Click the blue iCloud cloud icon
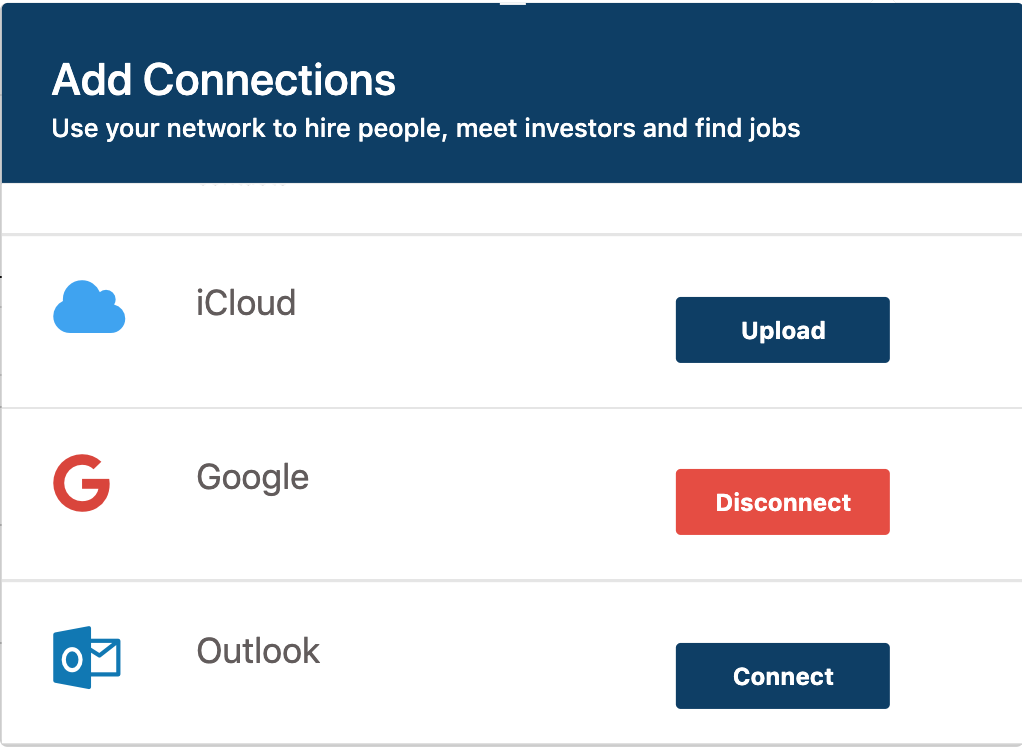1022x750 pixels. click(x=89, y=307)
